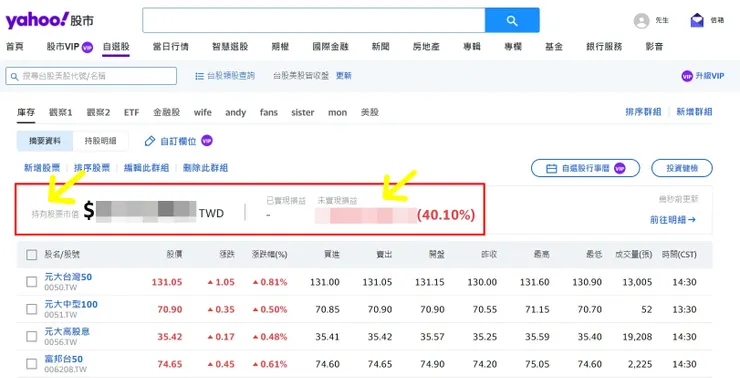Switch to the 觀察2 group tab

tap(98, 112)
